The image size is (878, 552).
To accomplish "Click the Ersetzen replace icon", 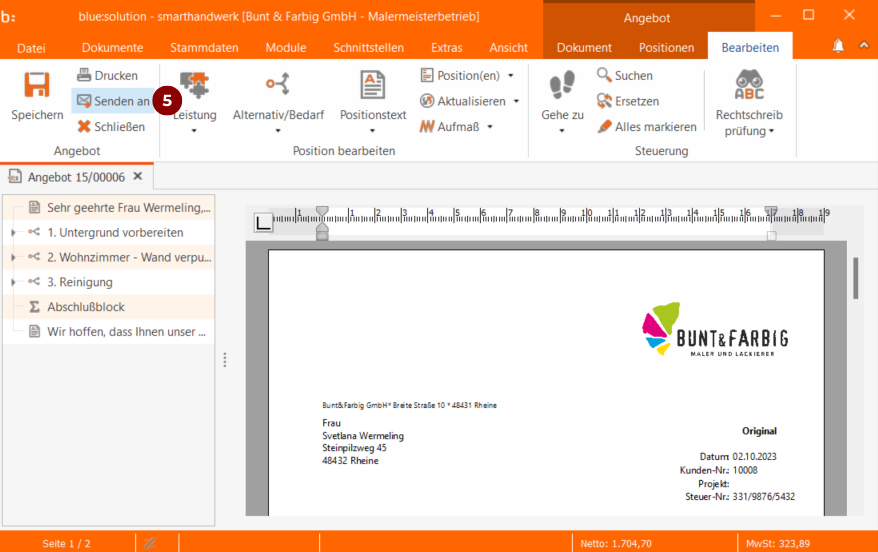I will [604, 101].
